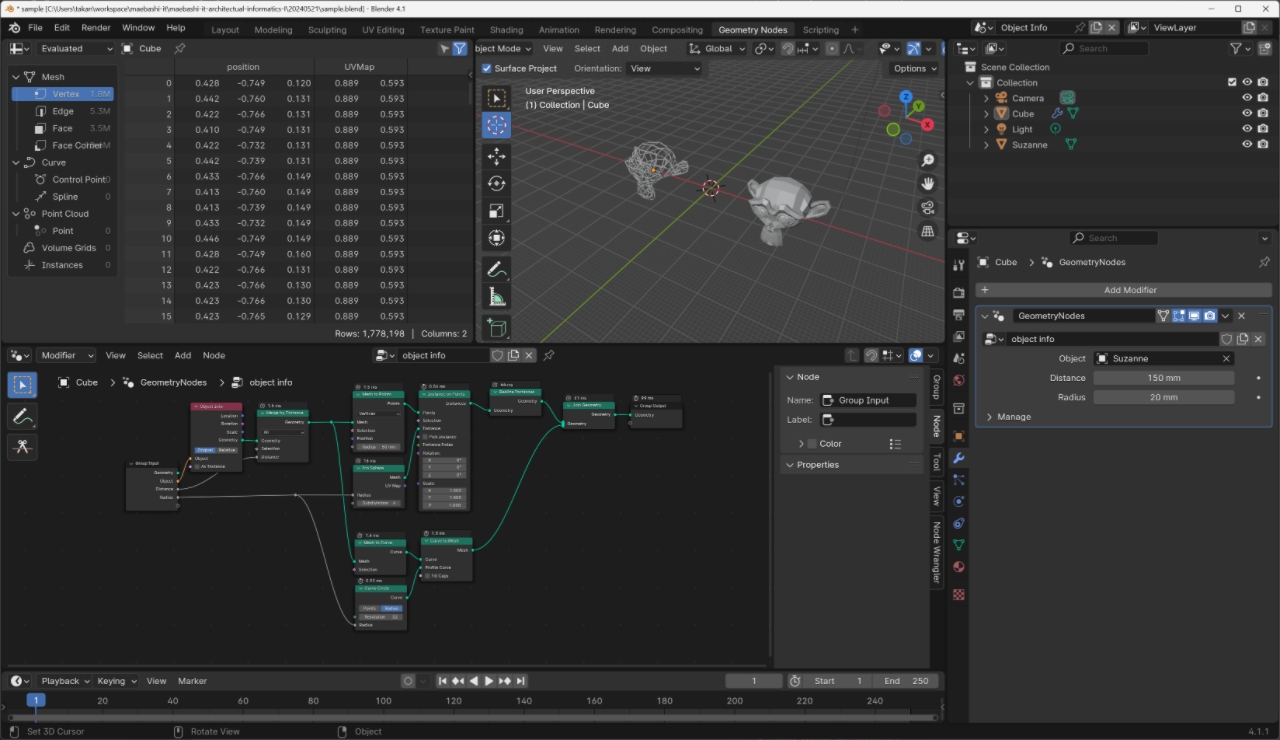Open the viewport Options dropdown

915,68
